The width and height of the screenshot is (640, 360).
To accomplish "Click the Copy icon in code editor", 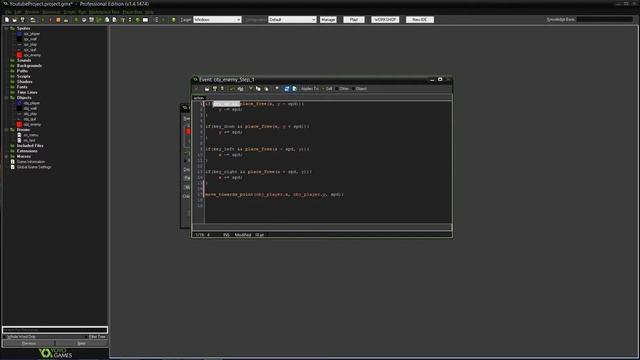I will (x=258, y=89).
